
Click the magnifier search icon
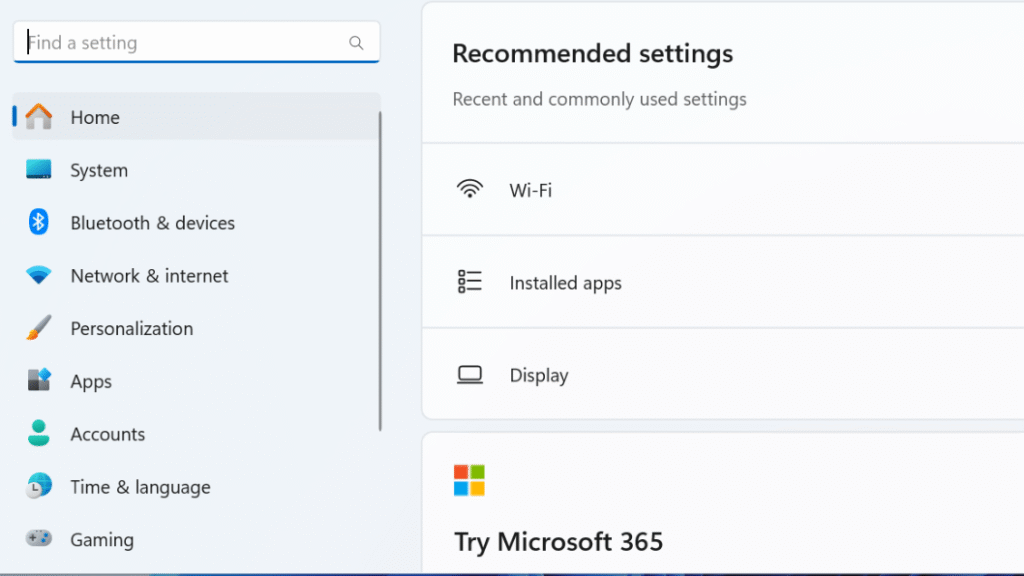click(356, 43)
